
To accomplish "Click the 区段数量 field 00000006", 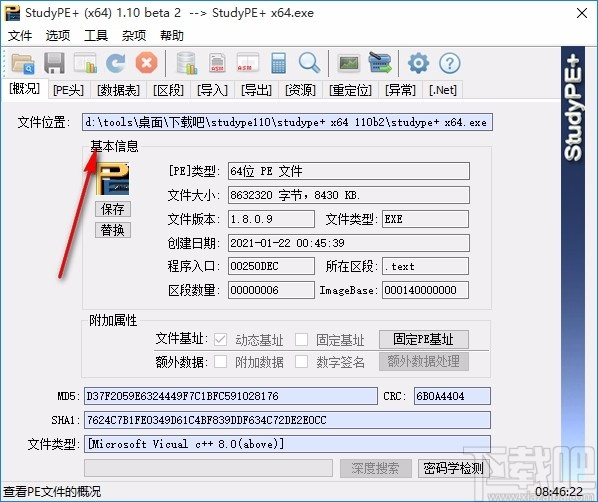I will tap(271, 290).
